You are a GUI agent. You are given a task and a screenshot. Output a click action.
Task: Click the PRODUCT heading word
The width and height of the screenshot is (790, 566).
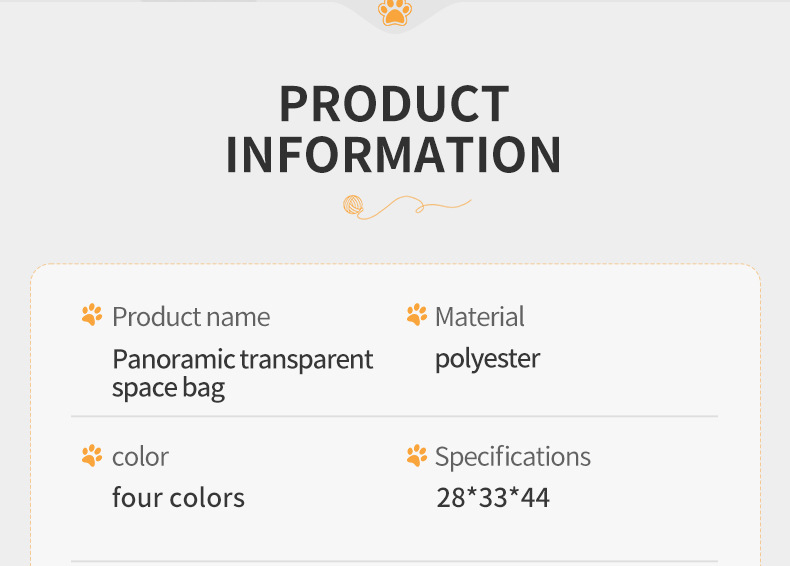[394, 104]
